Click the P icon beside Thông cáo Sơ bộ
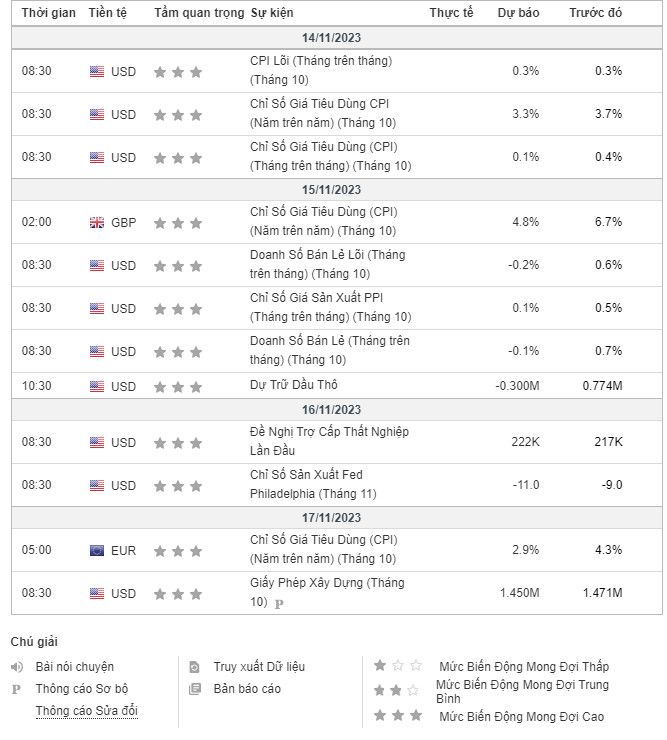Viewport: 667px width, 740px height. pos(16,689)
